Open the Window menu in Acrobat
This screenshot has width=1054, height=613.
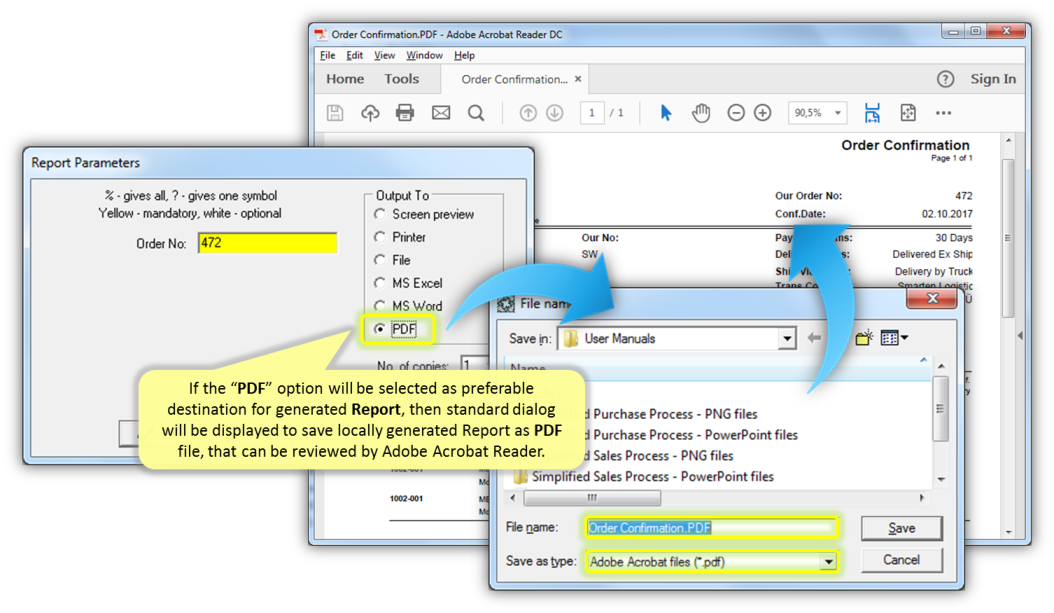[x=424, y=55]
